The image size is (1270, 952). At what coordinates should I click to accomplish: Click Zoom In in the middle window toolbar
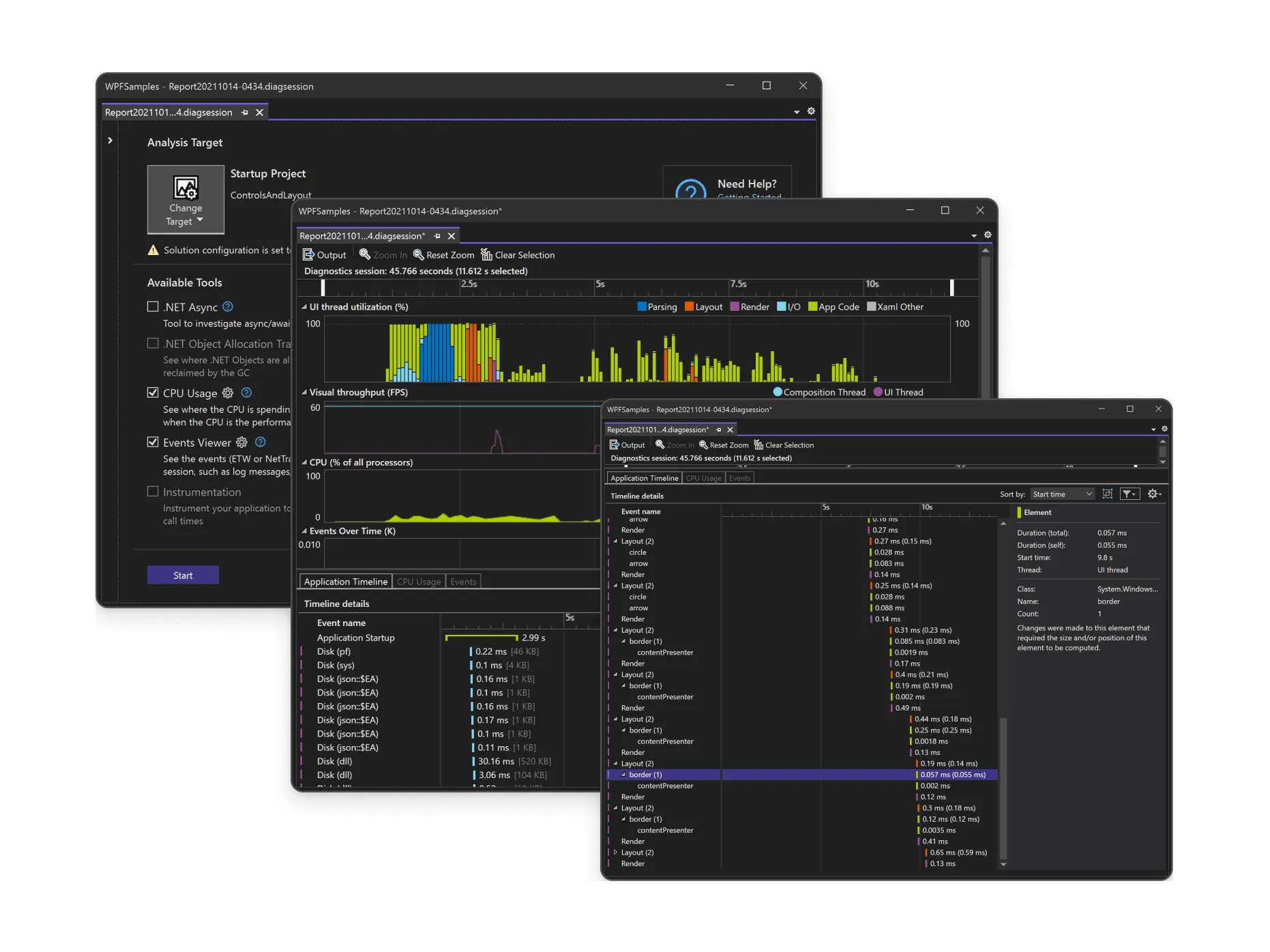click(383, 255)
